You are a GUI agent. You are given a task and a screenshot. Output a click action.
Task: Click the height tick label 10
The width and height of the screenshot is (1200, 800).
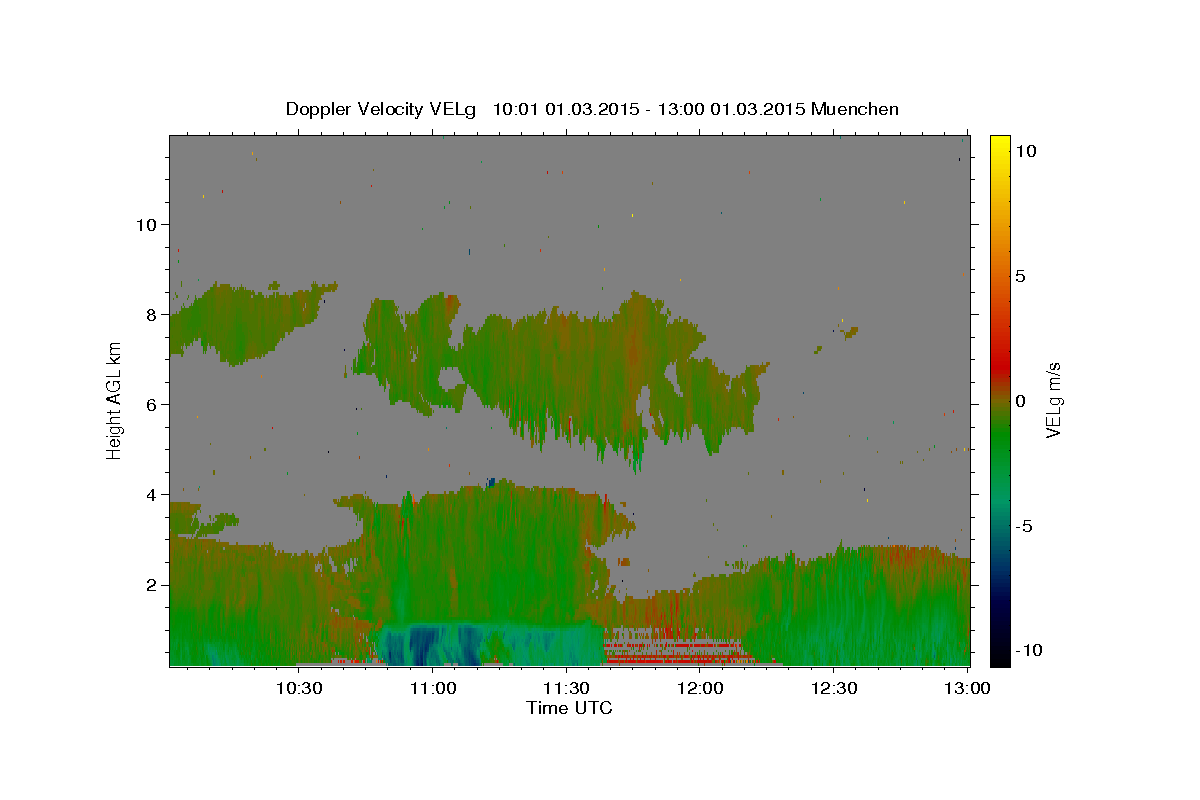pos(146,224)
